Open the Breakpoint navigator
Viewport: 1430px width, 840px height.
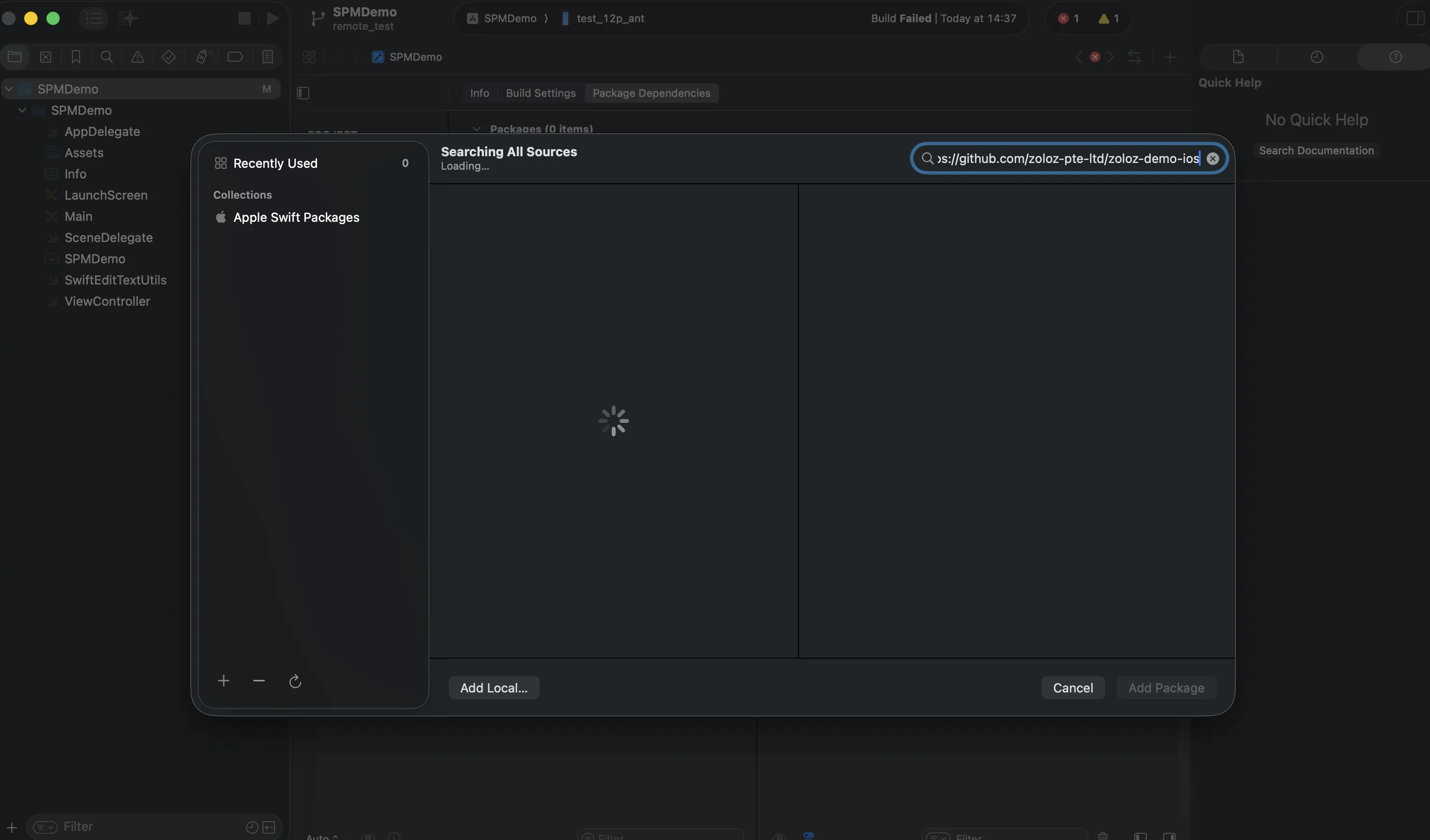click(x=235, y=57)
